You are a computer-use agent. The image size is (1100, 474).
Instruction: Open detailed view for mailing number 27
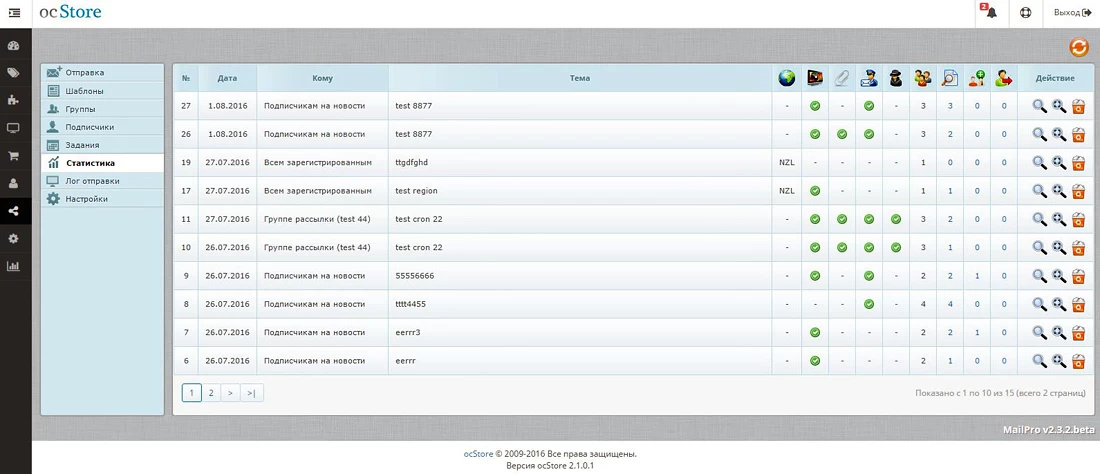pos(1059,106)
